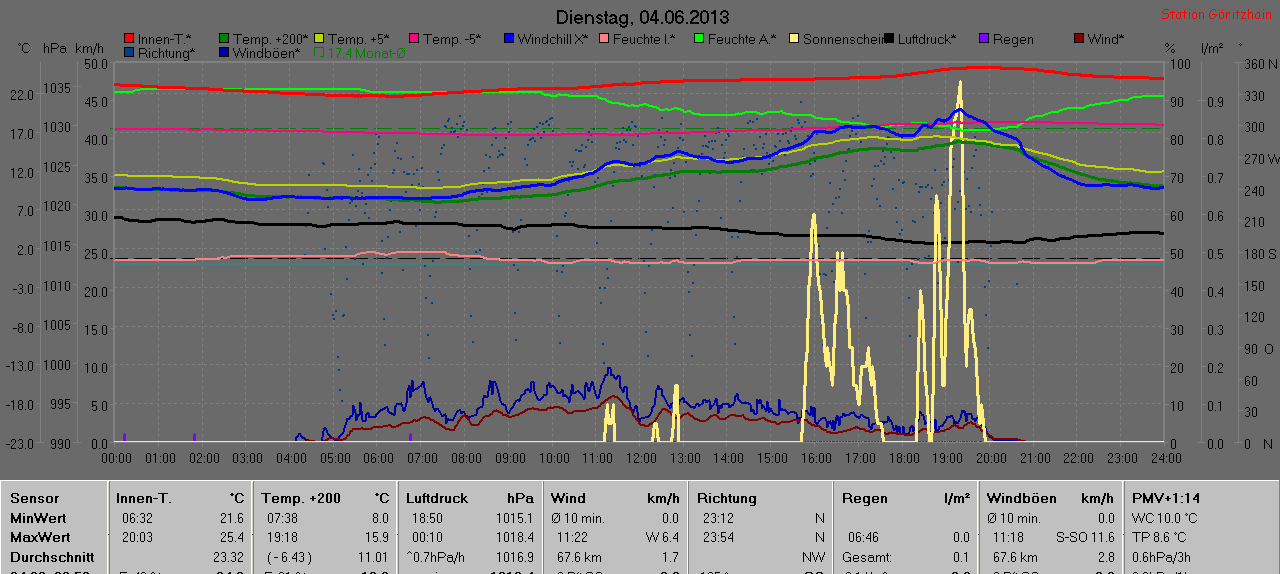The height and width of the screenshot is (574, 1280).
Task: Select the 'Feuchte A.*' legend label
Action: click(x=742, y=39)
